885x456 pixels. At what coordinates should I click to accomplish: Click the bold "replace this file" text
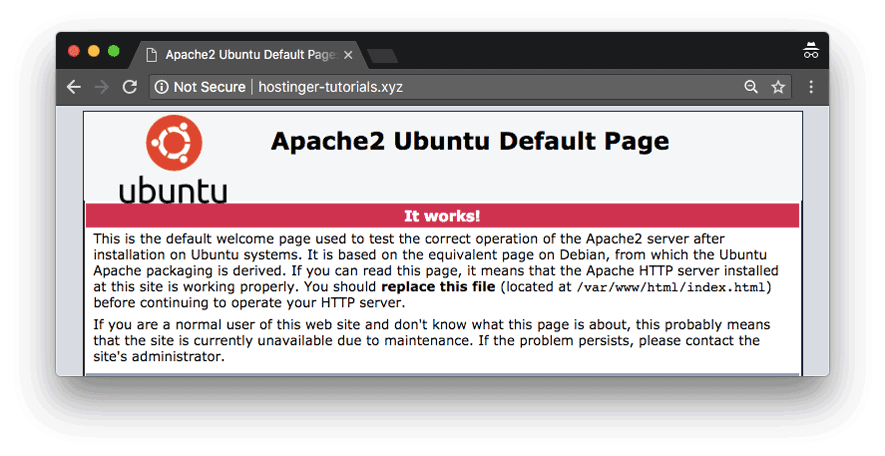[438, 287]
